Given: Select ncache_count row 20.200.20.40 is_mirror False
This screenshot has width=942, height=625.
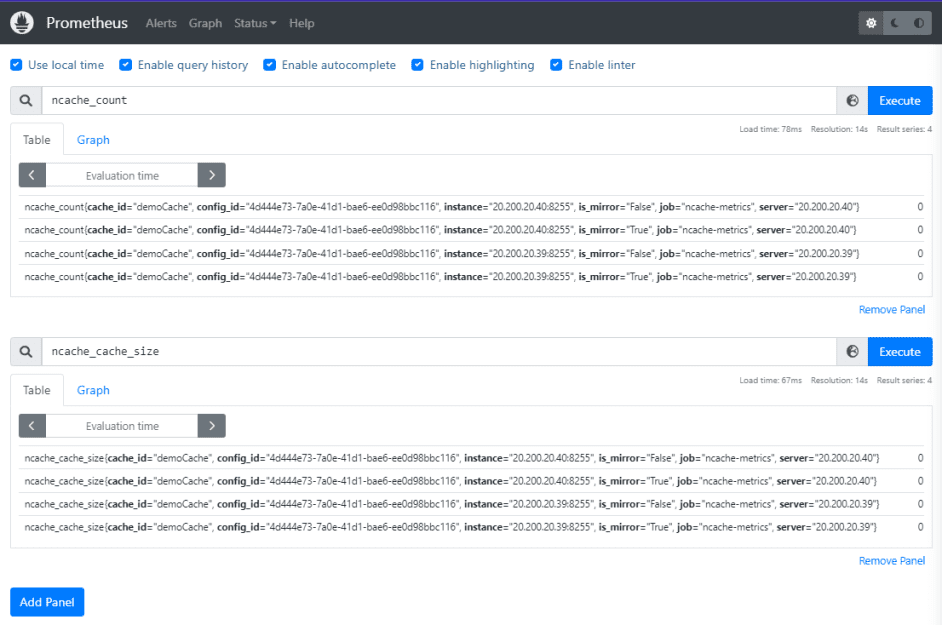Looking at the screenshot, I should 472,207.
